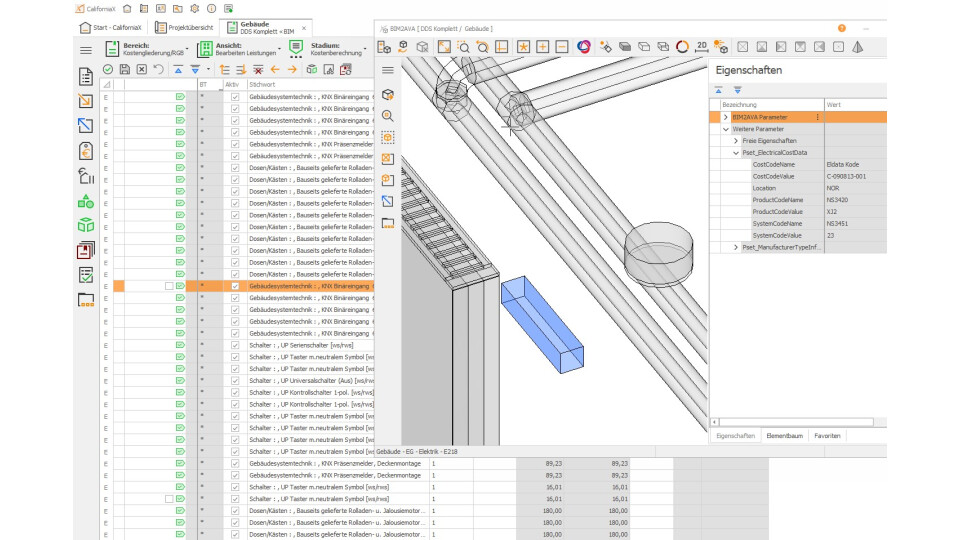The image size is (960, 540).
Task: Tick the empty checkbox in highlighted row
Action: (169, 286)
